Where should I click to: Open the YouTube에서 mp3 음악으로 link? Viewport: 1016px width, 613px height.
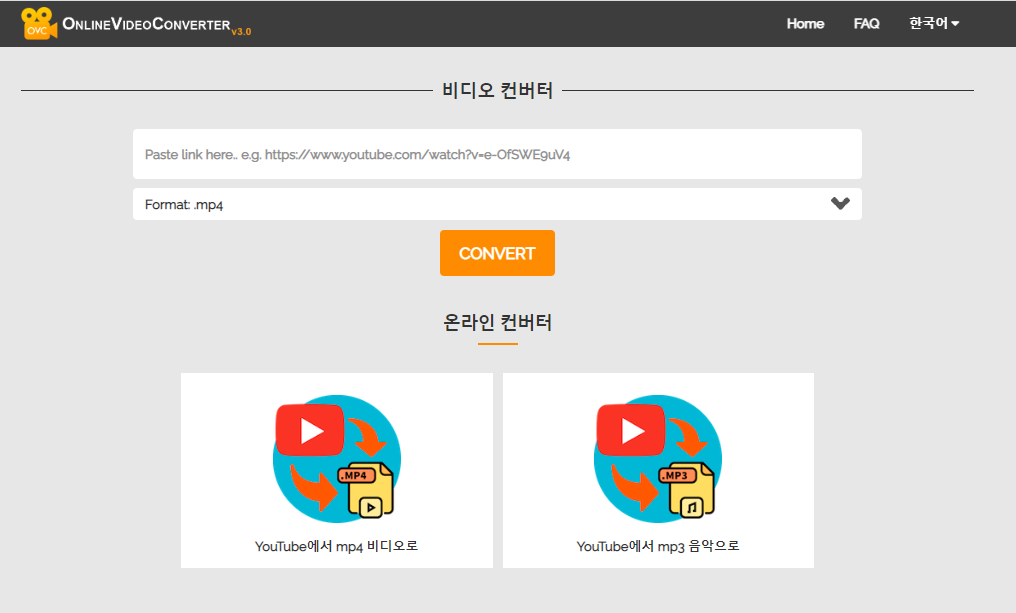tap(658, 546)
